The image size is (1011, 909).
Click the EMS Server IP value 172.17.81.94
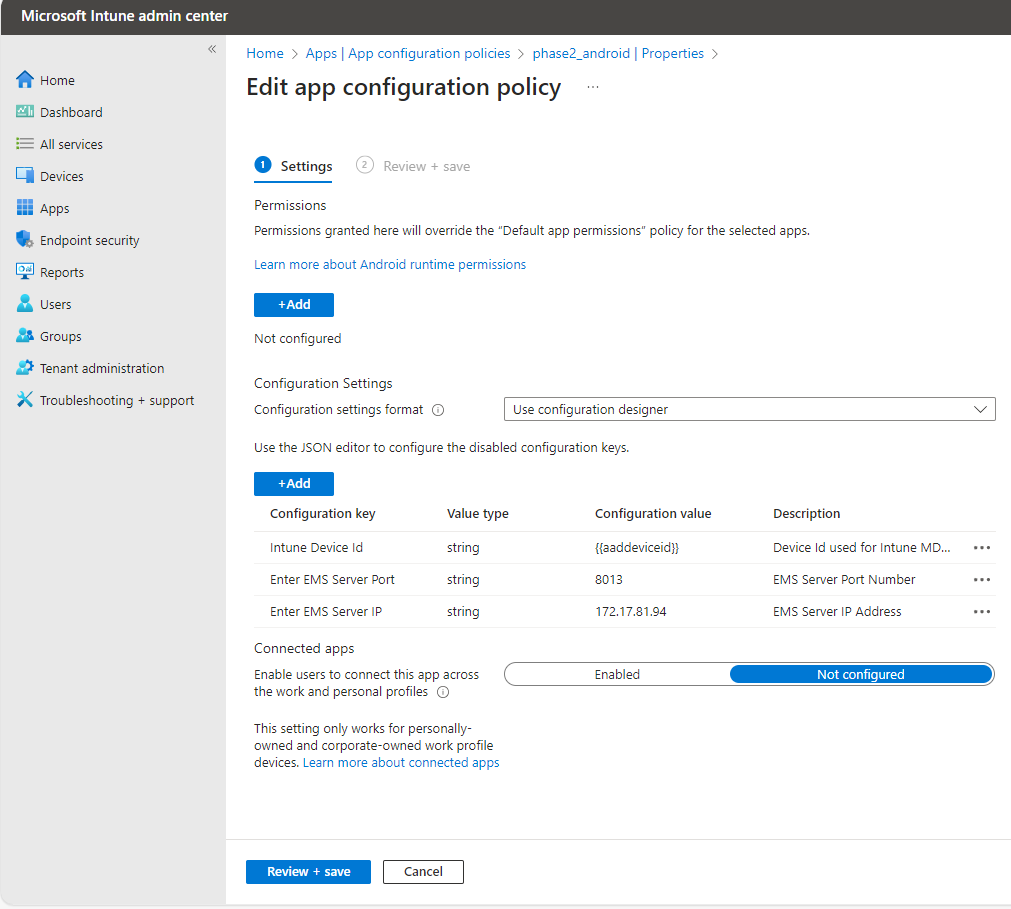click(x=631, y=612)
